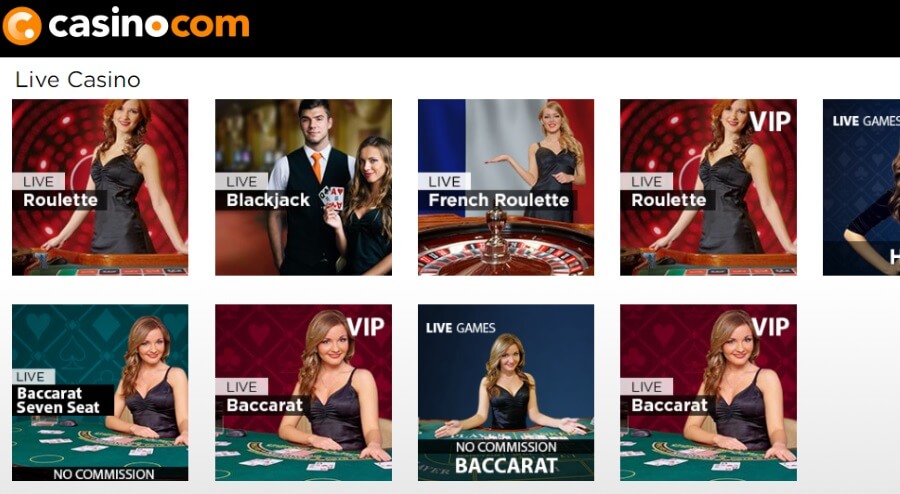
Task: Click the Baccarat Seven Seat label
Action: [x=58, y=400]
